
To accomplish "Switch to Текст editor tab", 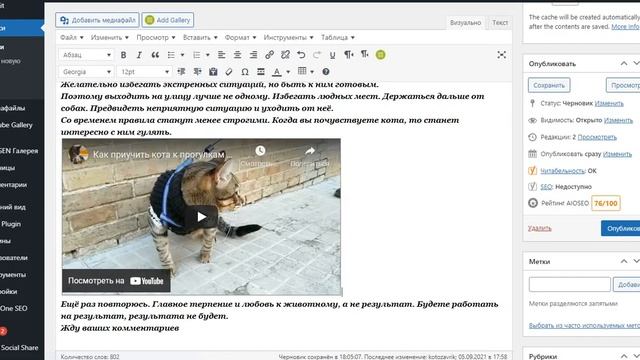I will point(500,23).
